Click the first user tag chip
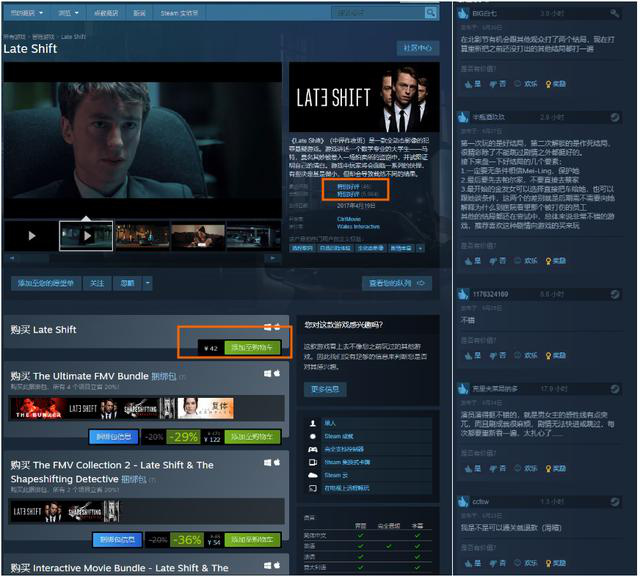 coord(302,248)
